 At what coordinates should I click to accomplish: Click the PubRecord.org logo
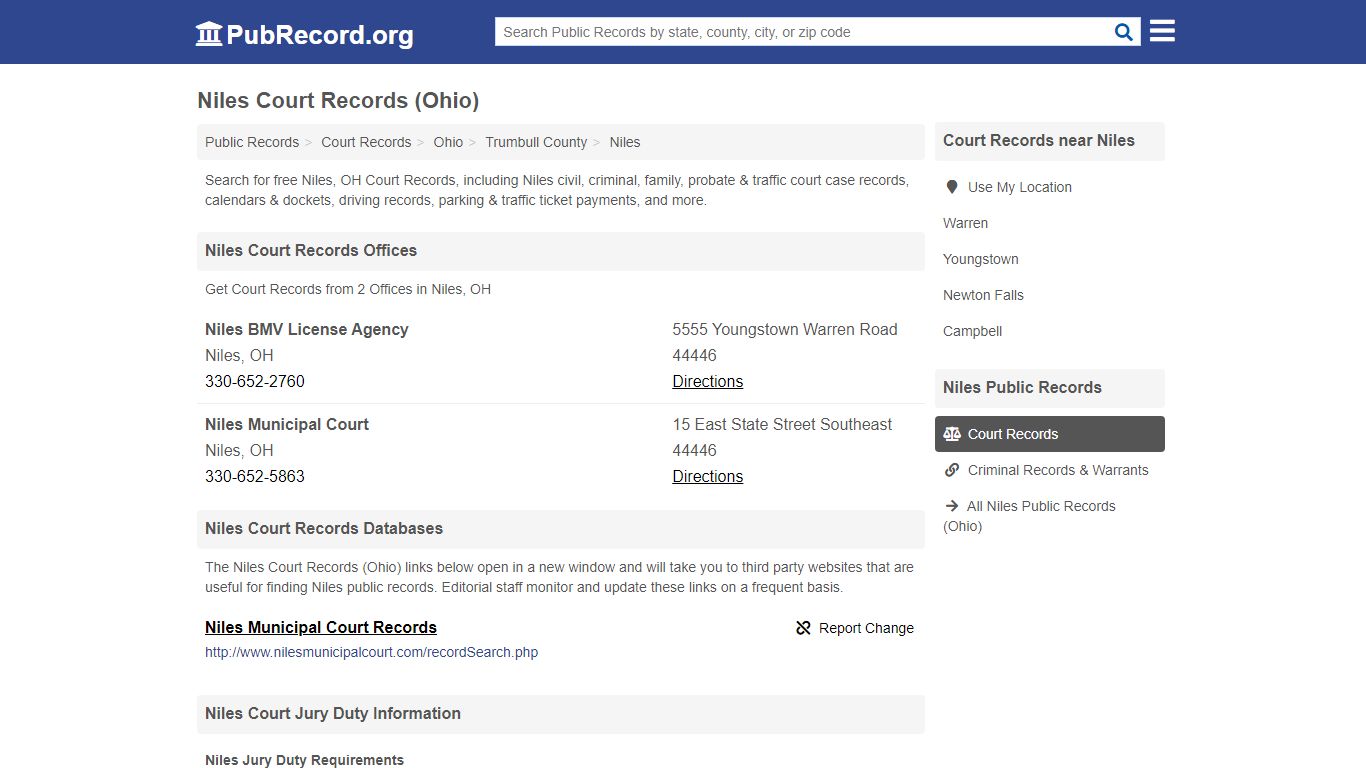click(x=304, y=34)
